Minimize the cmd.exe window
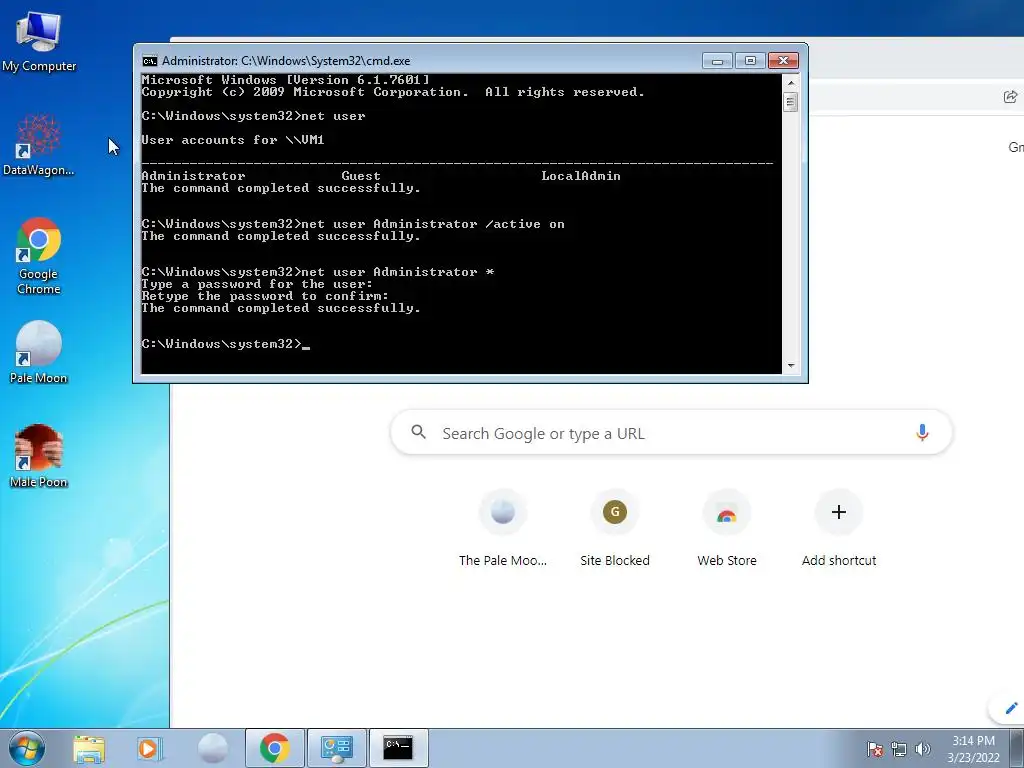1024x768 pixels. (718, 61)
